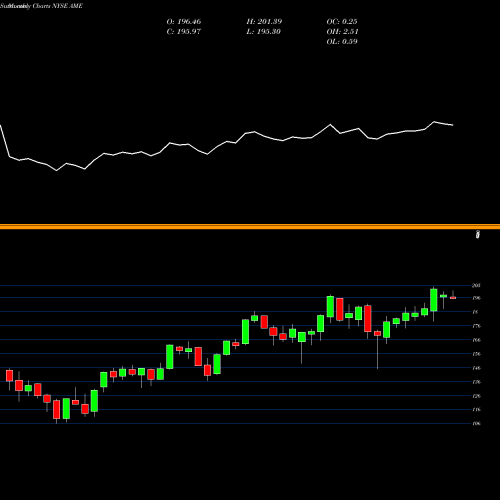Click the high price value H: 201.39
Screen dimensions: 500x500
[x=264, y=22]
